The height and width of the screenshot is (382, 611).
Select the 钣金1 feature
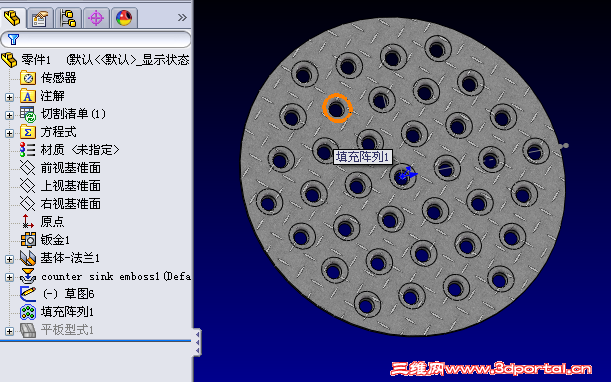click(55, 240)
